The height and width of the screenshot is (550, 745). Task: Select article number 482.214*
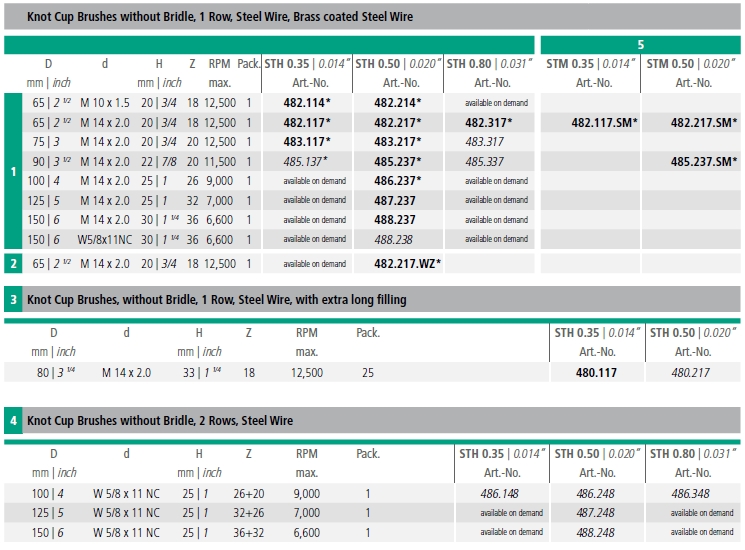coord(398,103)
